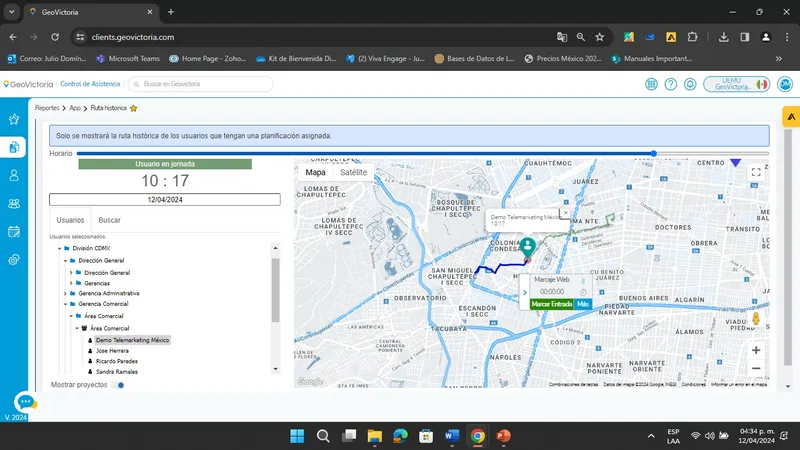Open the groups icon in left sidebar
Viewport: 800px width, 450px height.
click(14, 204)
